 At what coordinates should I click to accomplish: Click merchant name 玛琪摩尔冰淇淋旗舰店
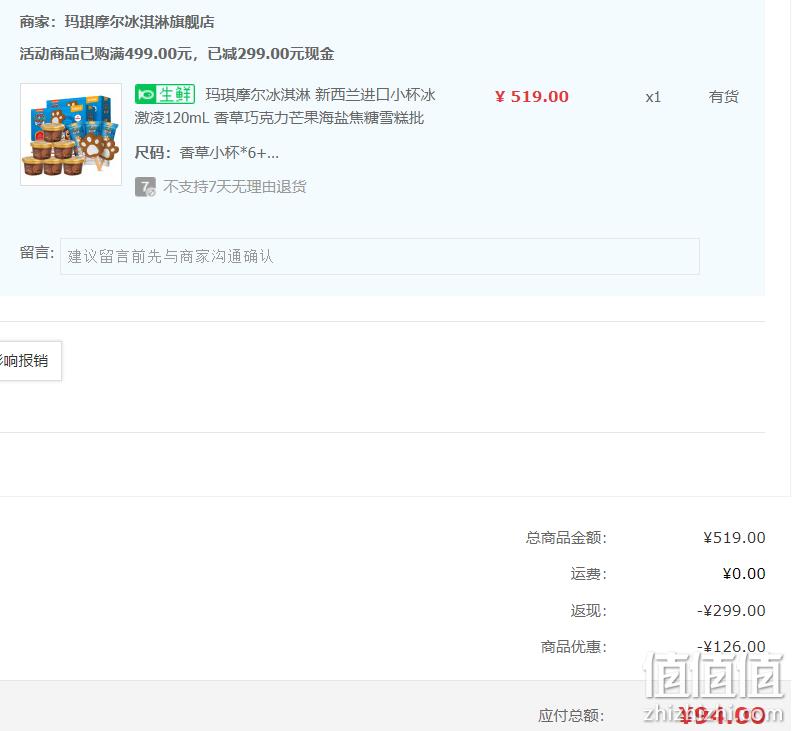coord(140,22)
